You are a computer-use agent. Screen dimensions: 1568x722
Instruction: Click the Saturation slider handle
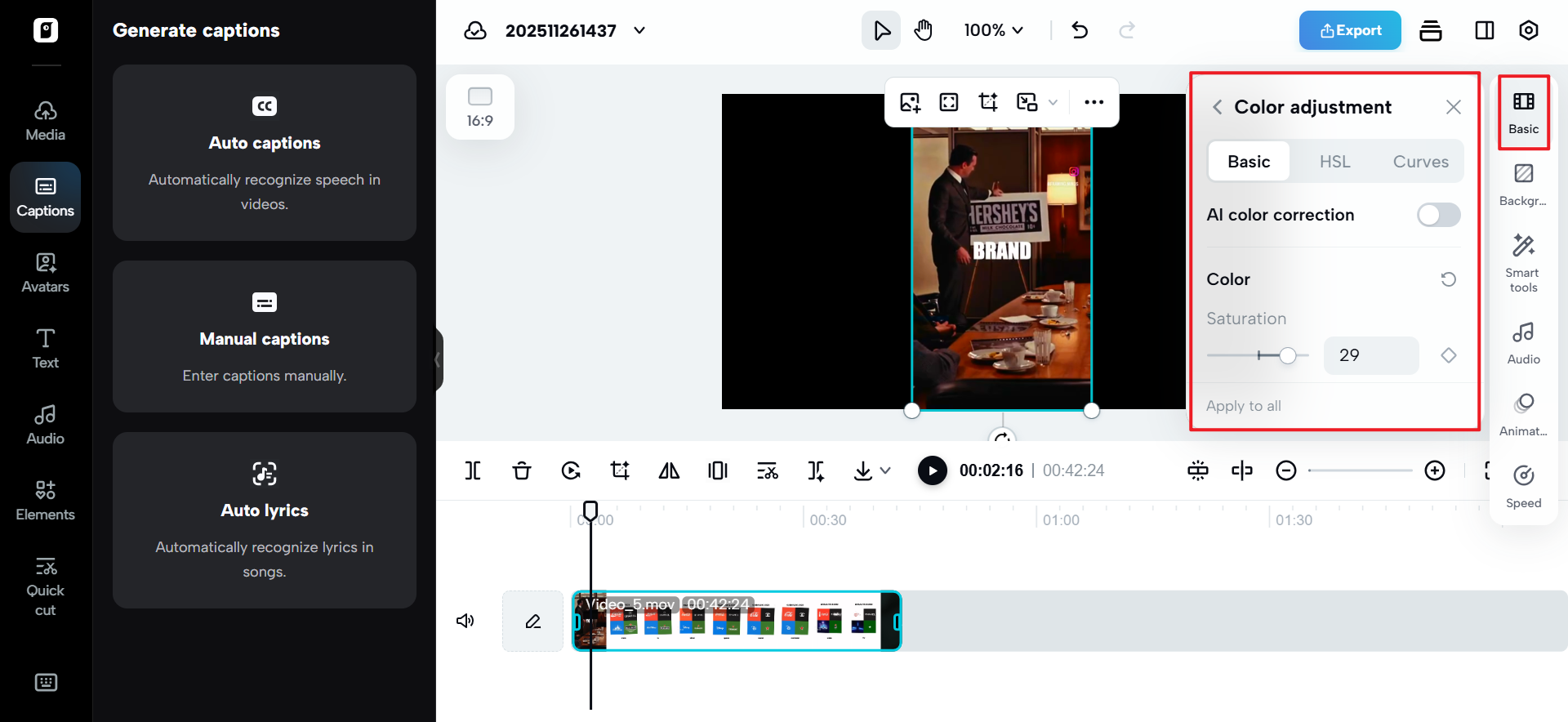pos(1288,355)
